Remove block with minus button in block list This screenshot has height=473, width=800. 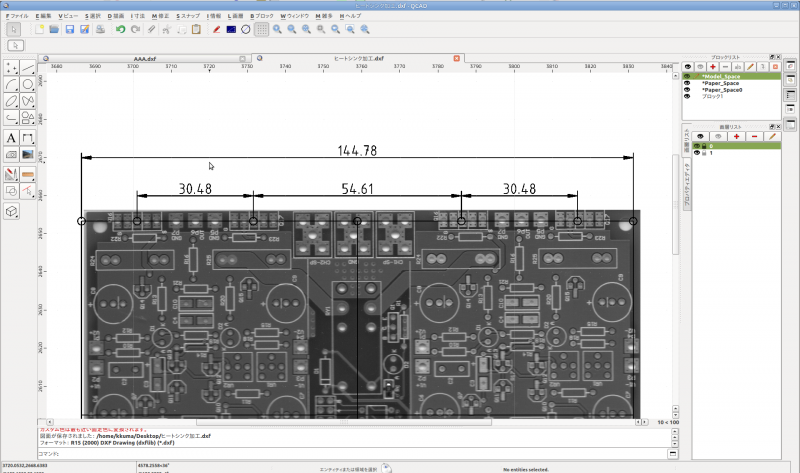click(724, 66)
